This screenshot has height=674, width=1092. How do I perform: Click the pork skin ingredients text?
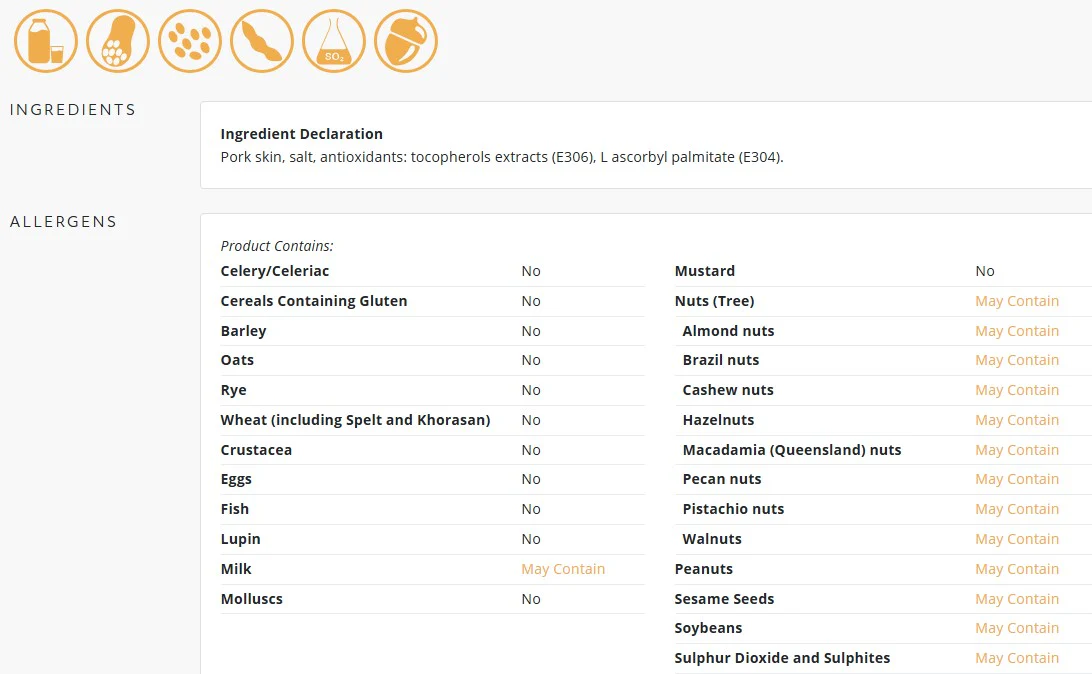click(x=501, y=157)
